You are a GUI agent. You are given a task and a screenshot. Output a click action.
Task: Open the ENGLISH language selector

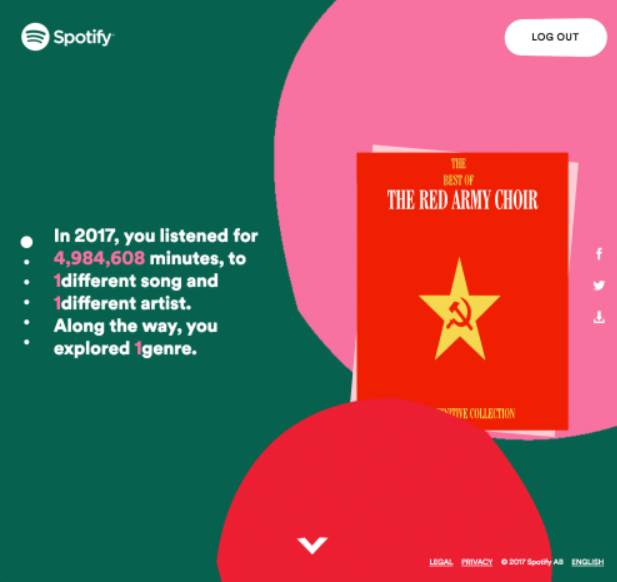(x=587, y=562)
